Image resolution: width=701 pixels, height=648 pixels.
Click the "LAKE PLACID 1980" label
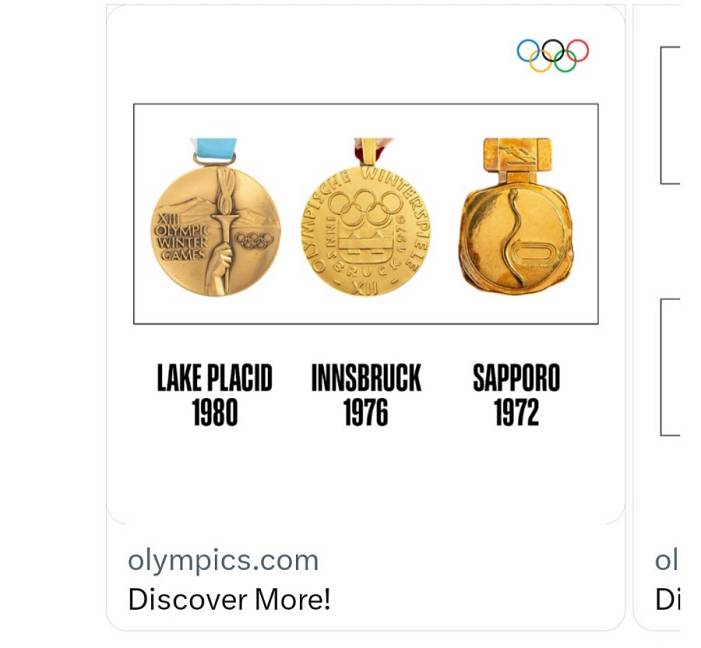coord(214,395)
